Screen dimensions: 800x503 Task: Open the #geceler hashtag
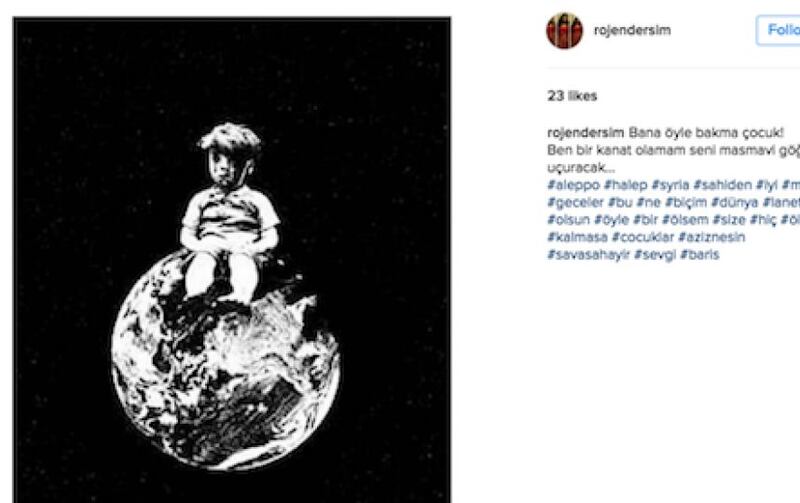(x=576, y=202)
